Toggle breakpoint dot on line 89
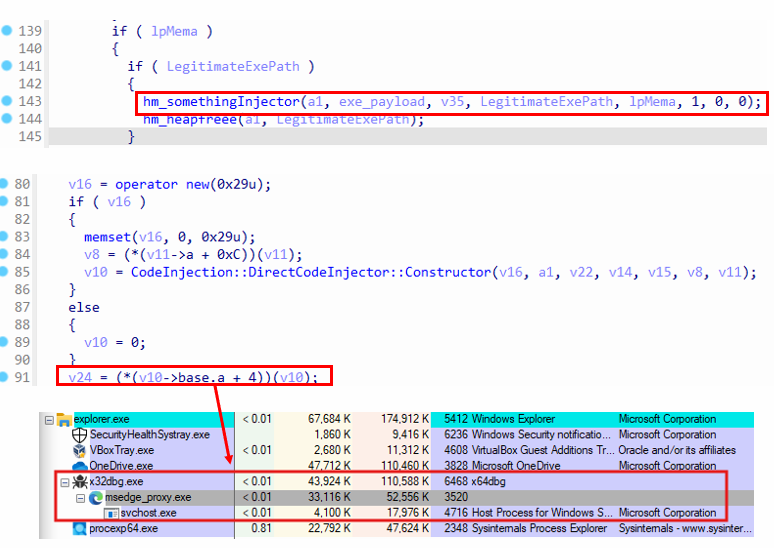 4,342
